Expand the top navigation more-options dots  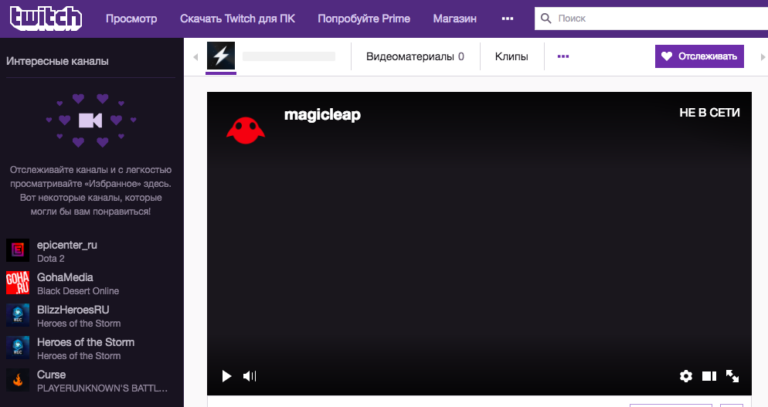[507, 19]
